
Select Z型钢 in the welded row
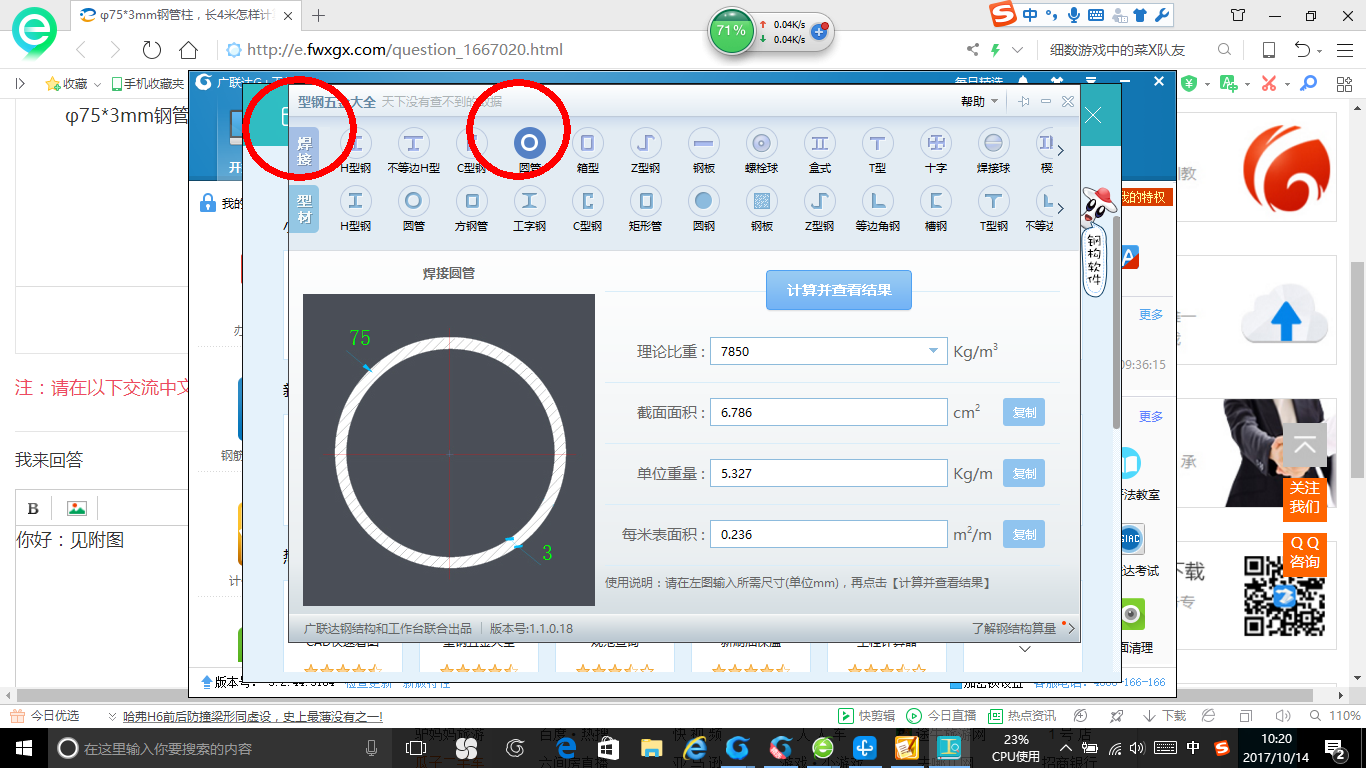tap(646, 151)
